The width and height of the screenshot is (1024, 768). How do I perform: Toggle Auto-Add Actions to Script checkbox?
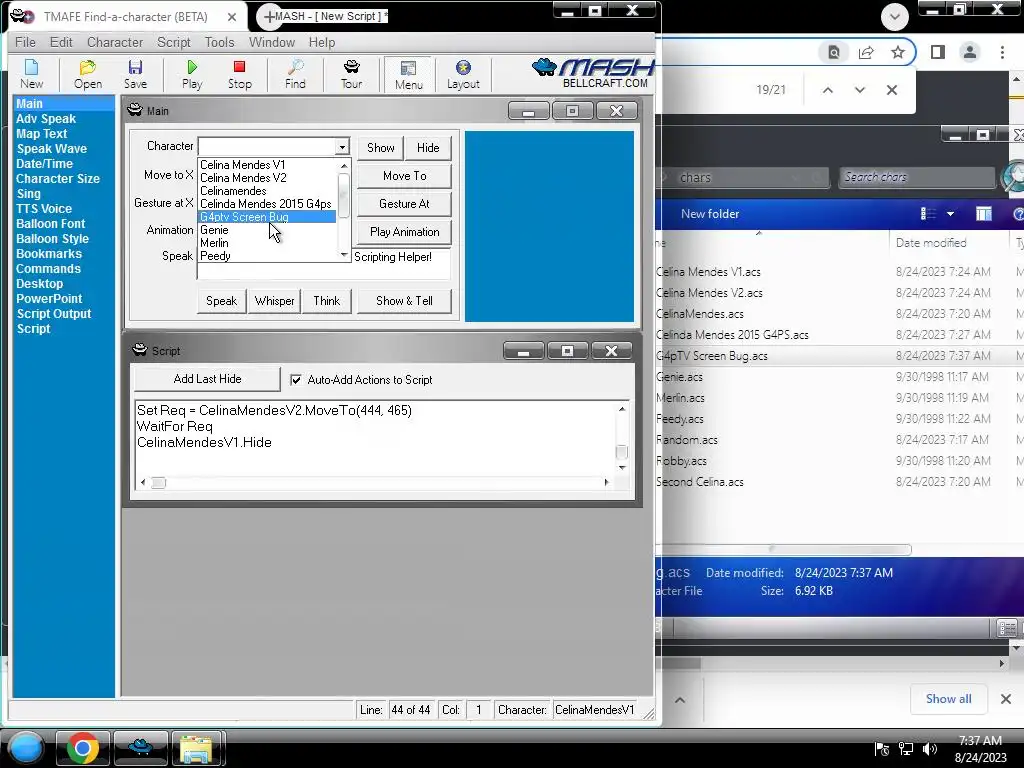(x=296, y=379)
